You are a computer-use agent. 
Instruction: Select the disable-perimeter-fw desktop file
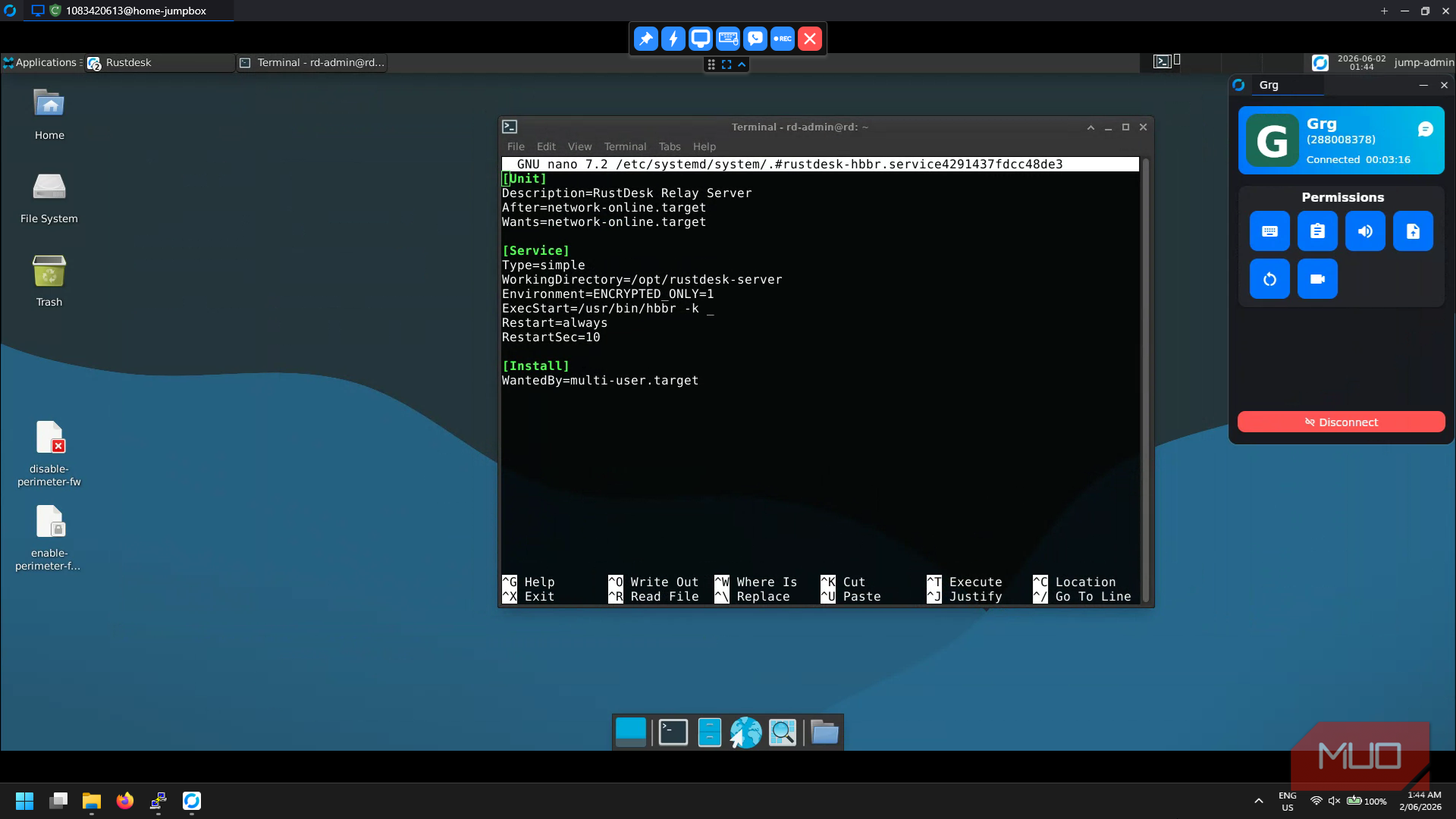pos(49,453)
